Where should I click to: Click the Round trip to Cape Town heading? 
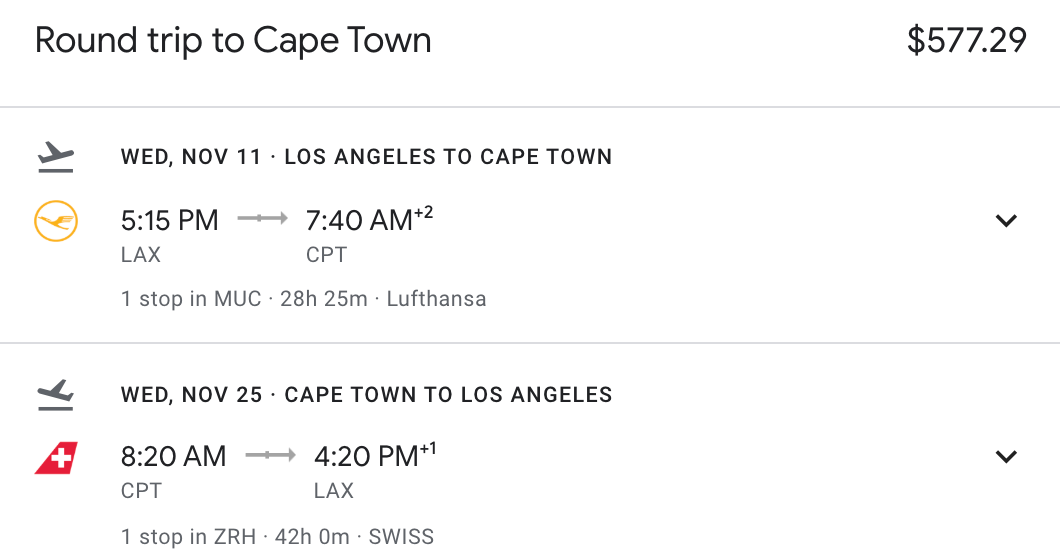233,41
